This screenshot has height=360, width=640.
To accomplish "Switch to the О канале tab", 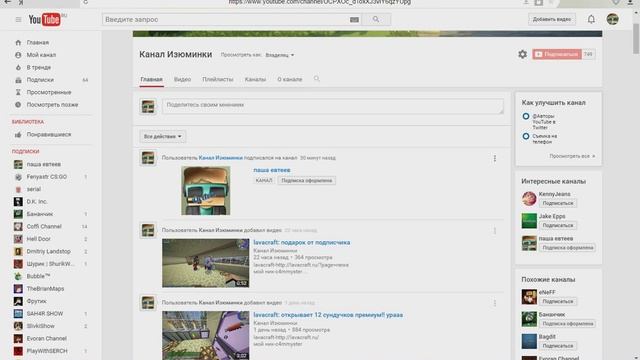I will click(x=290, y=79).
